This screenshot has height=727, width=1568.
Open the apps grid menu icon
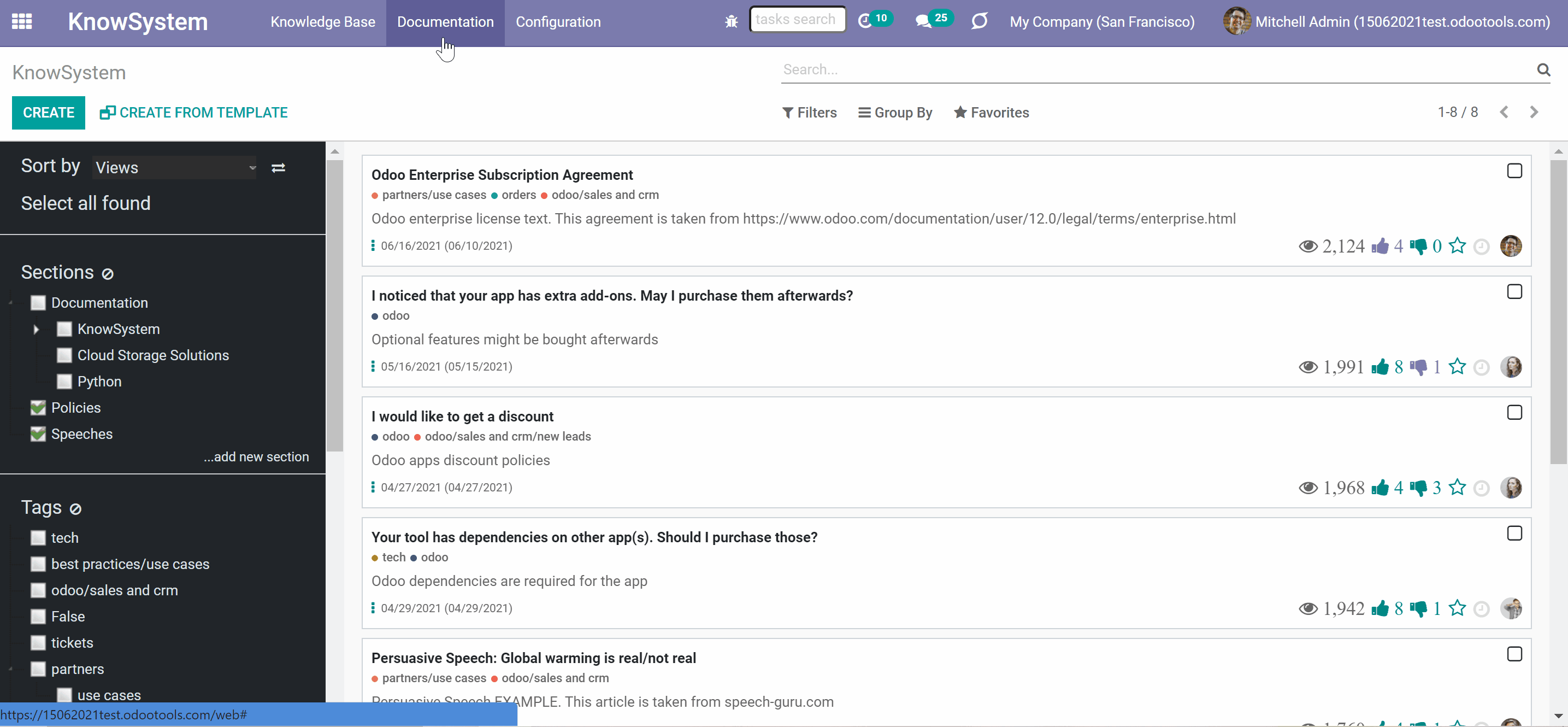tap(22, 22)
